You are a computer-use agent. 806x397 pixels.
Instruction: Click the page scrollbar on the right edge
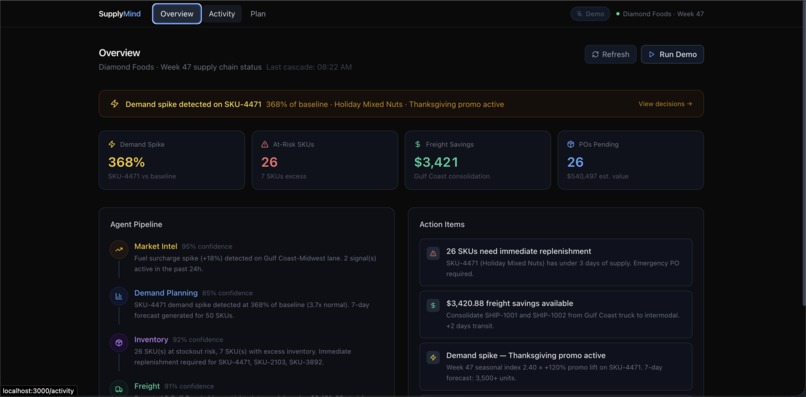click(x=803, y=154)
